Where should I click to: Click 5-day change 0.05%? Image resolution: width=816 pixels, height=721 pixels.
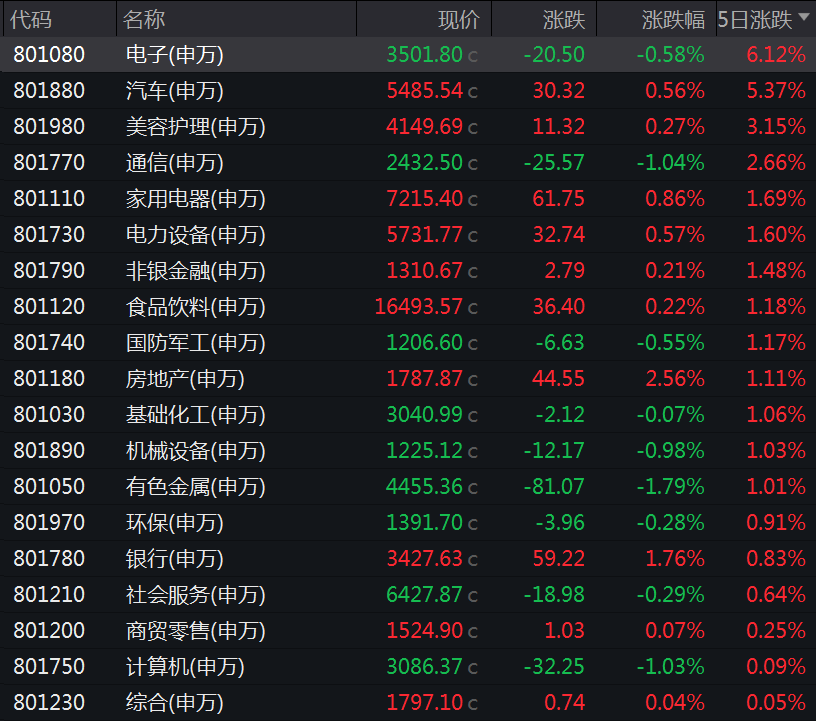[x=776, y=702]
